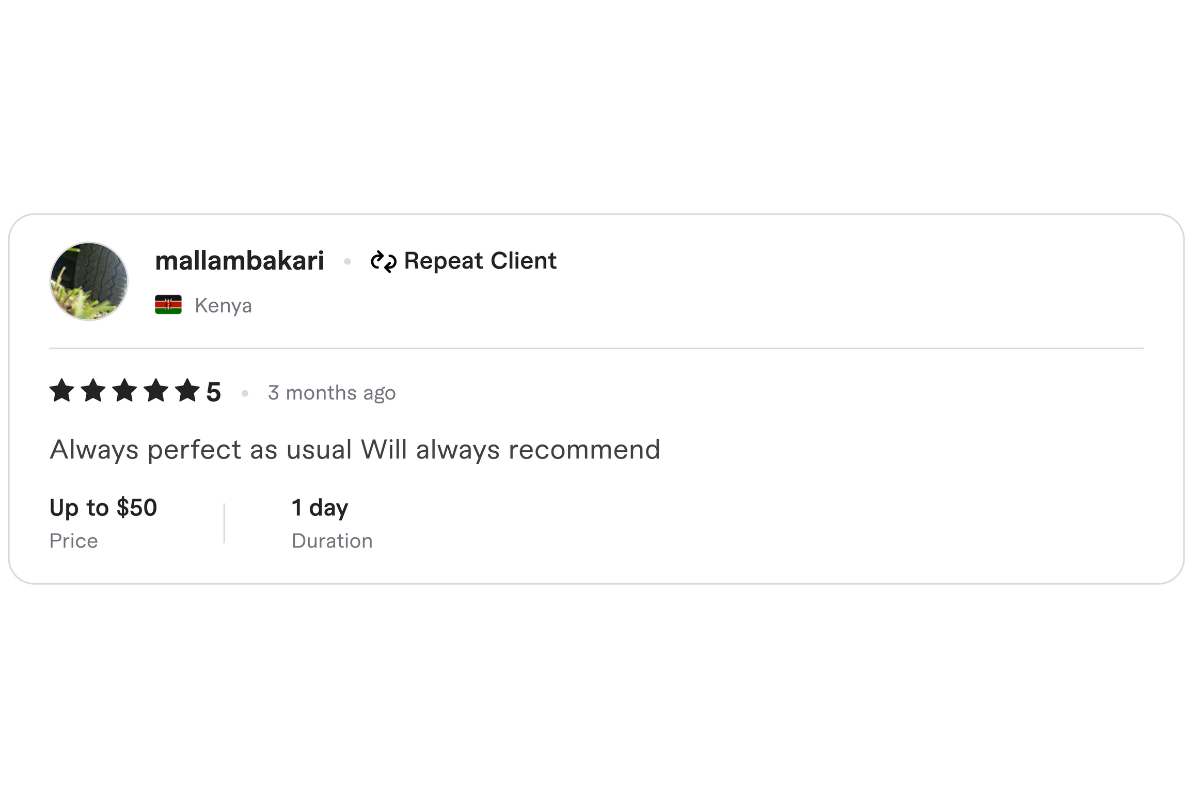
Task: Click the Up to $50 price value
Action: [x=103, y=508]
